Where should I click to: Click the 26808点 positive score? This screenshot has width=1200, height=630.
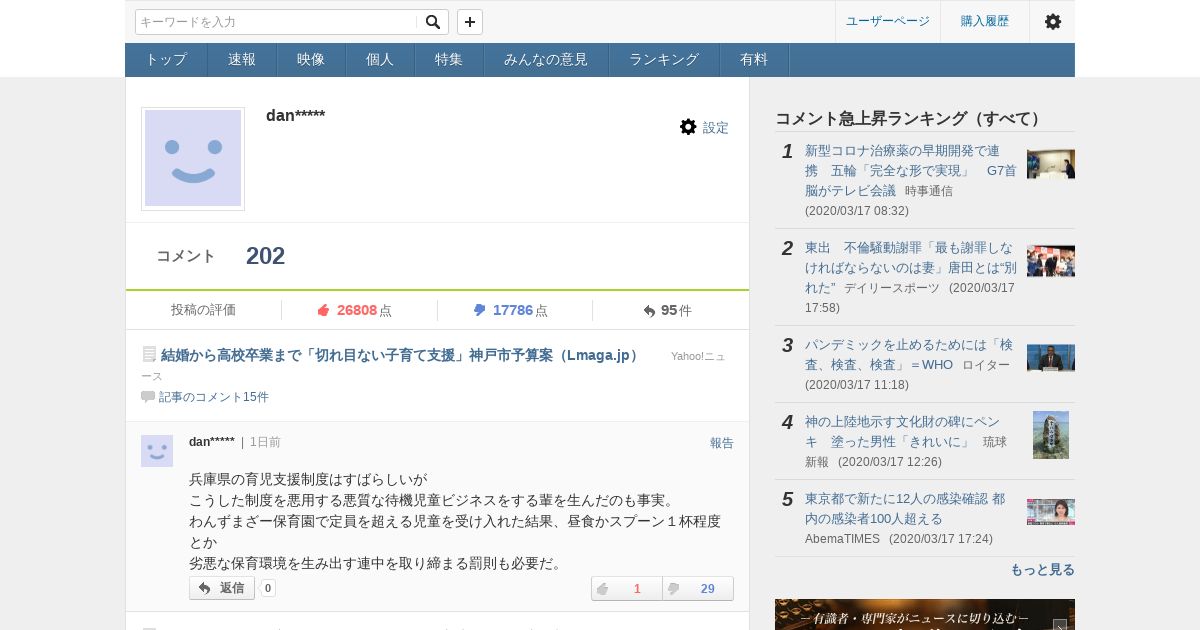coord(364,310)
